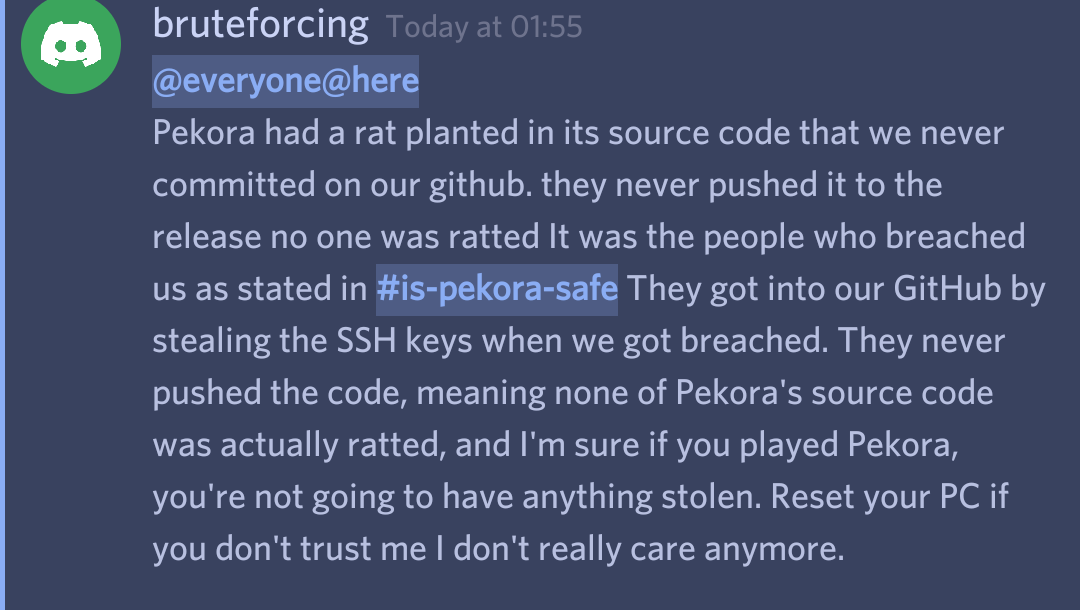Open the bruteforcing user profile name

coord(260,24)
